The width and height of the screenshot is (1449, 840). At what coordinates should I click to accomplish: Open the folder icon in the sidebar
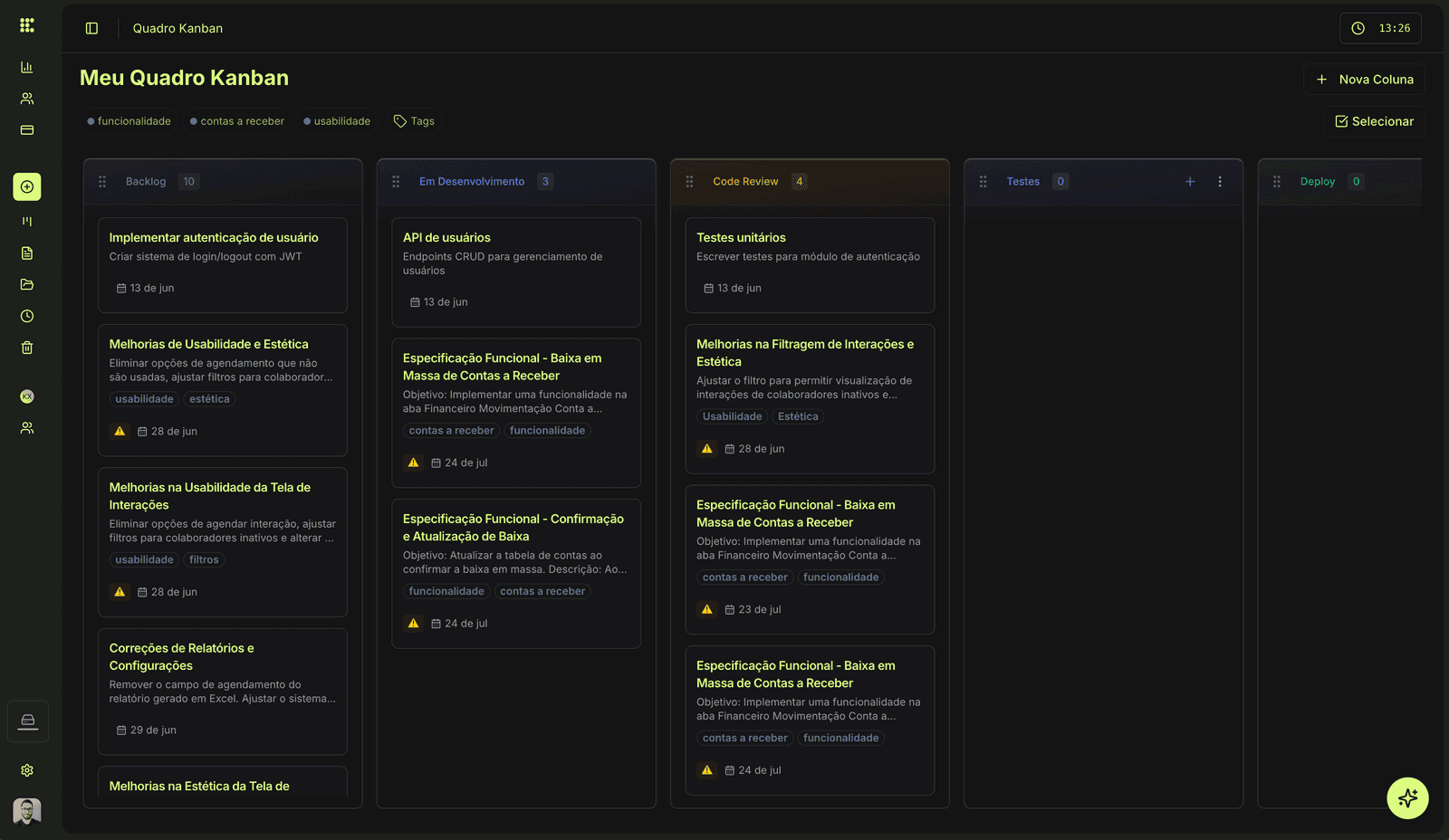point(26,284)
